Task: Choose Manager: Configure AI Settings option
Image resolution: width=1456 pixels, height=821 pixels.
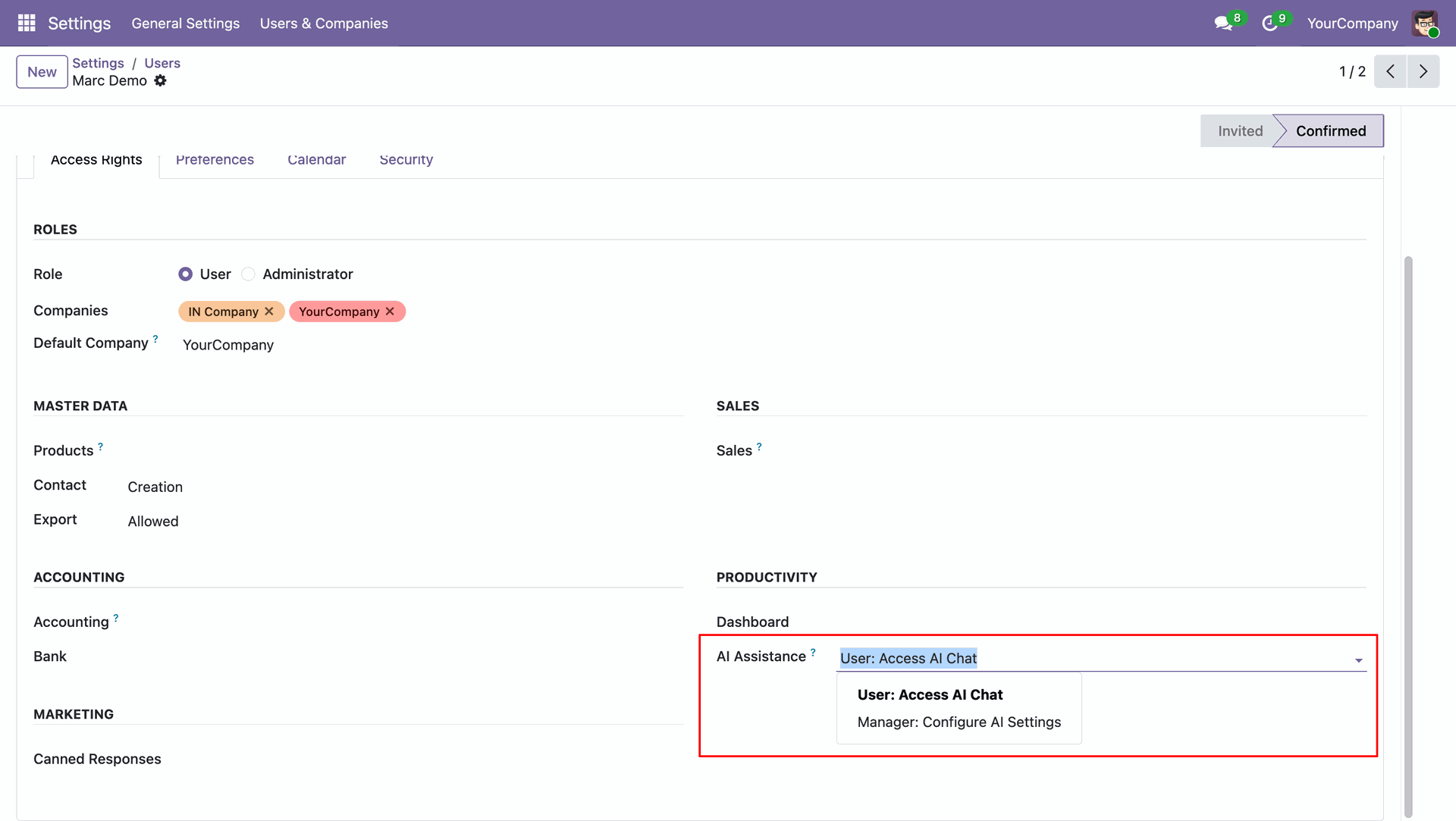Action: click(959, 722)
